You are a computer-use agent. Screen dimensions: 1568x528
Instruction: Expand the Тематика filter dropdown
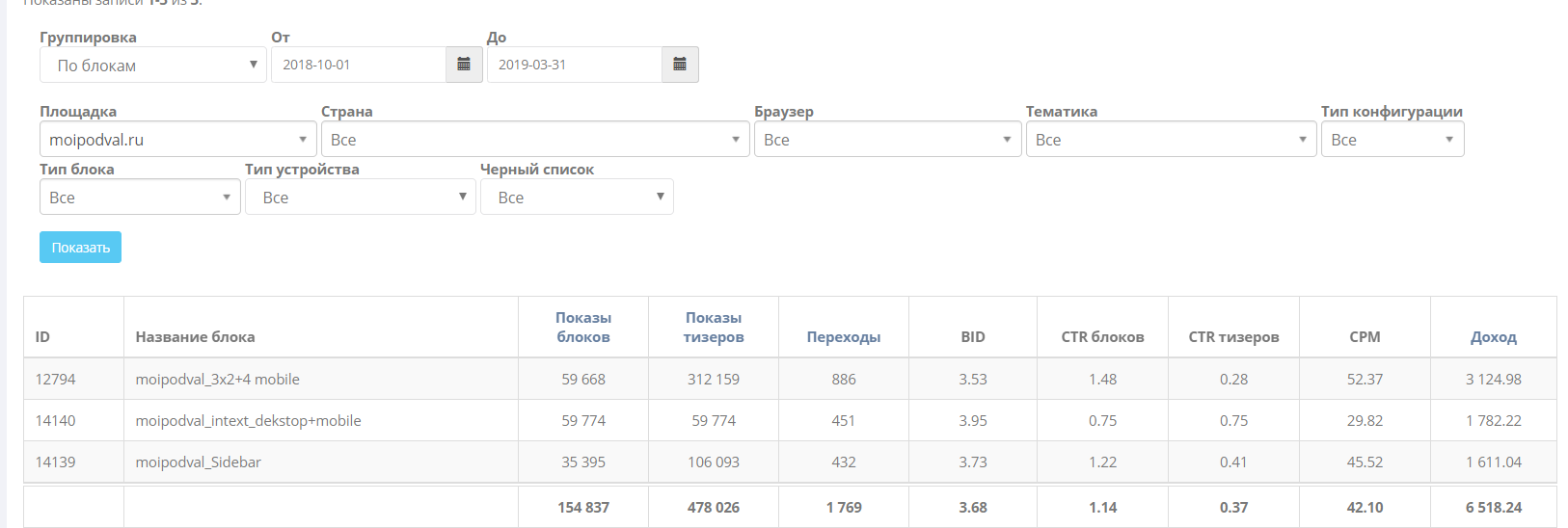coord(1170,140)
